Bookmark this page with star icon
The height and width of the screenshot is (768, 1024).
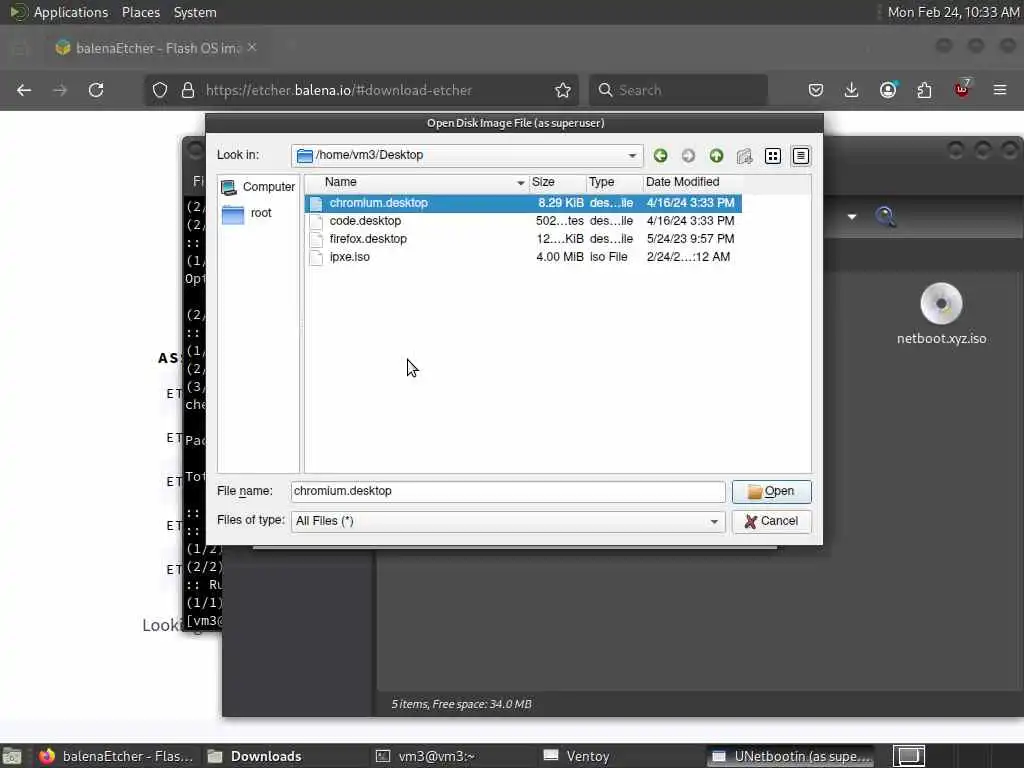coord(563,90)
